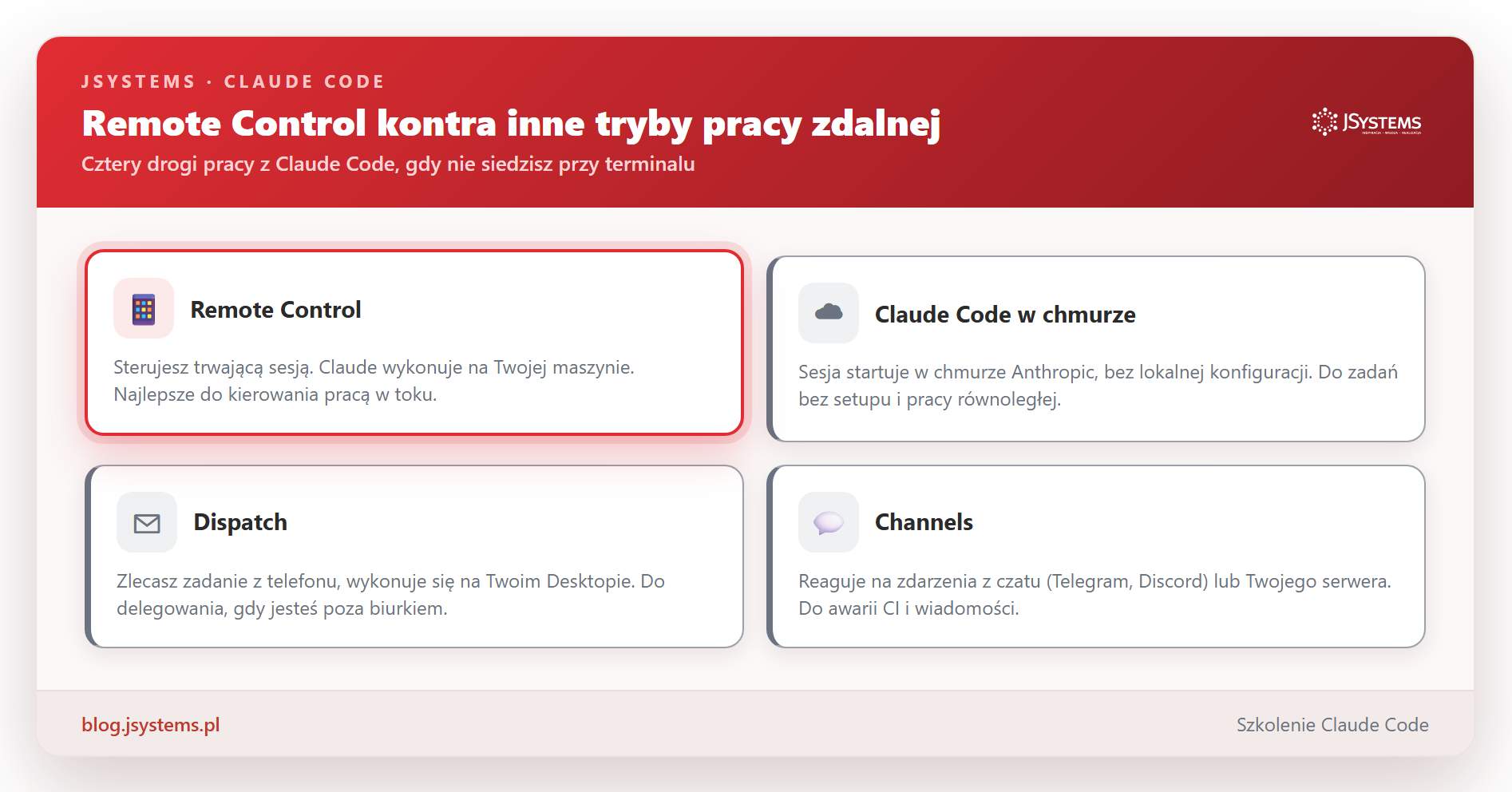Viewport: 1512px width, 792px height.
Task: Click the Szkolenie Claude Code footer text
Action: click(x=1332, y=725)
